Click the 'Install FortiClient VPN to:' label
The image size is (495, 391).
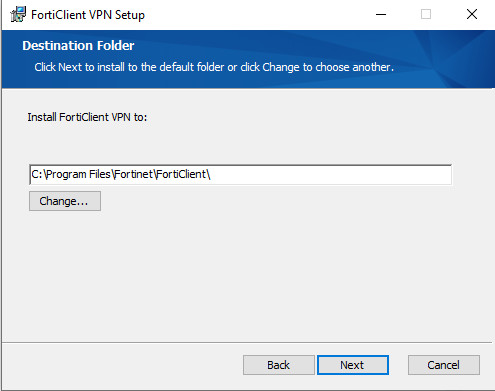point(87,117)
